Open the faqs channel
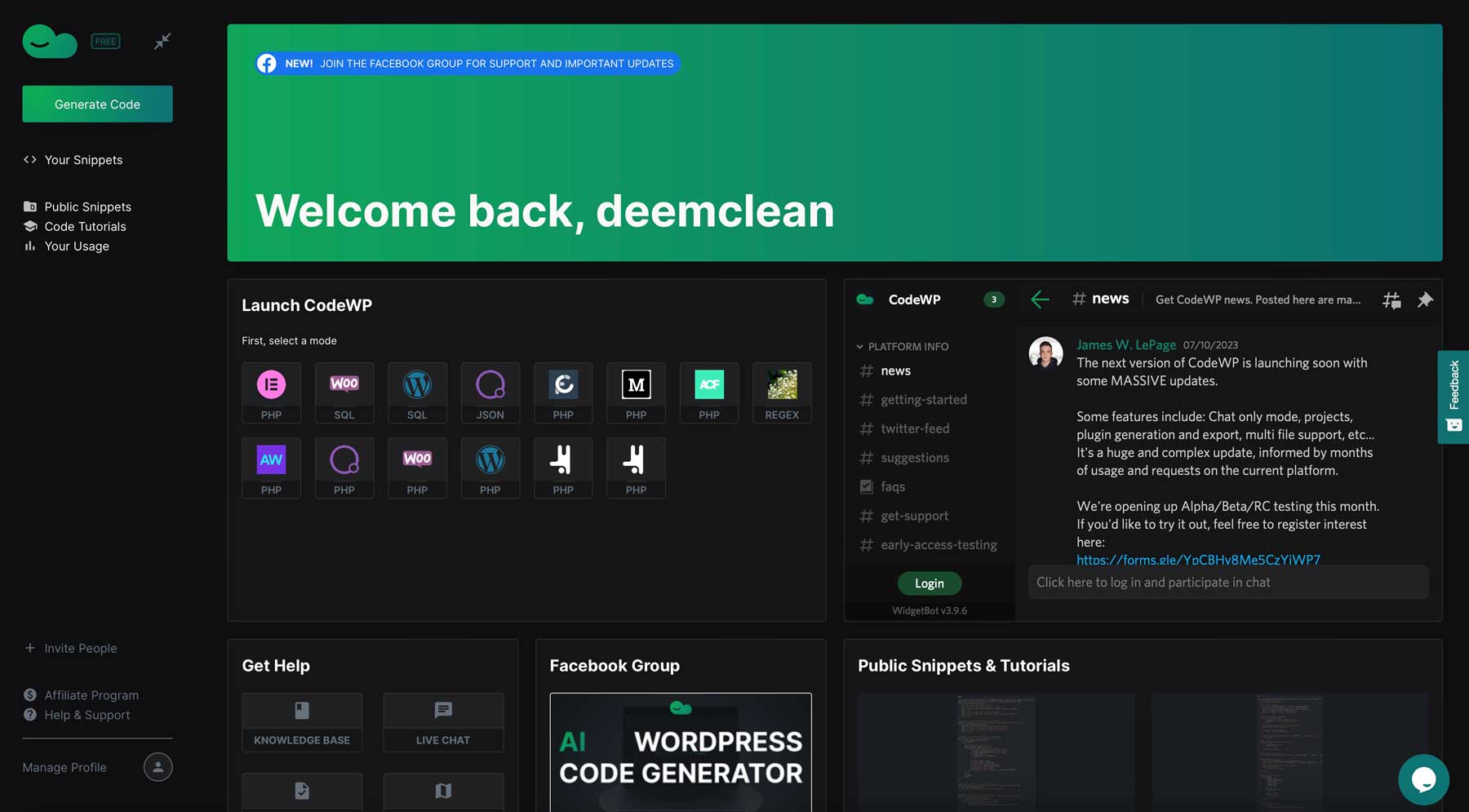1469x812 pixels. click(x=893, y=486)
